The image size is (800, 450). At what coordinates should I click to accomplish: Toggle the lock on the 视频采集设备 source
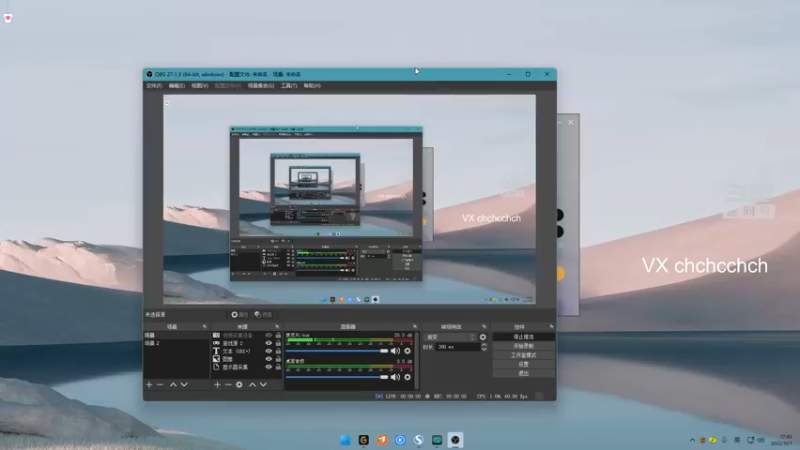point(278,335)
